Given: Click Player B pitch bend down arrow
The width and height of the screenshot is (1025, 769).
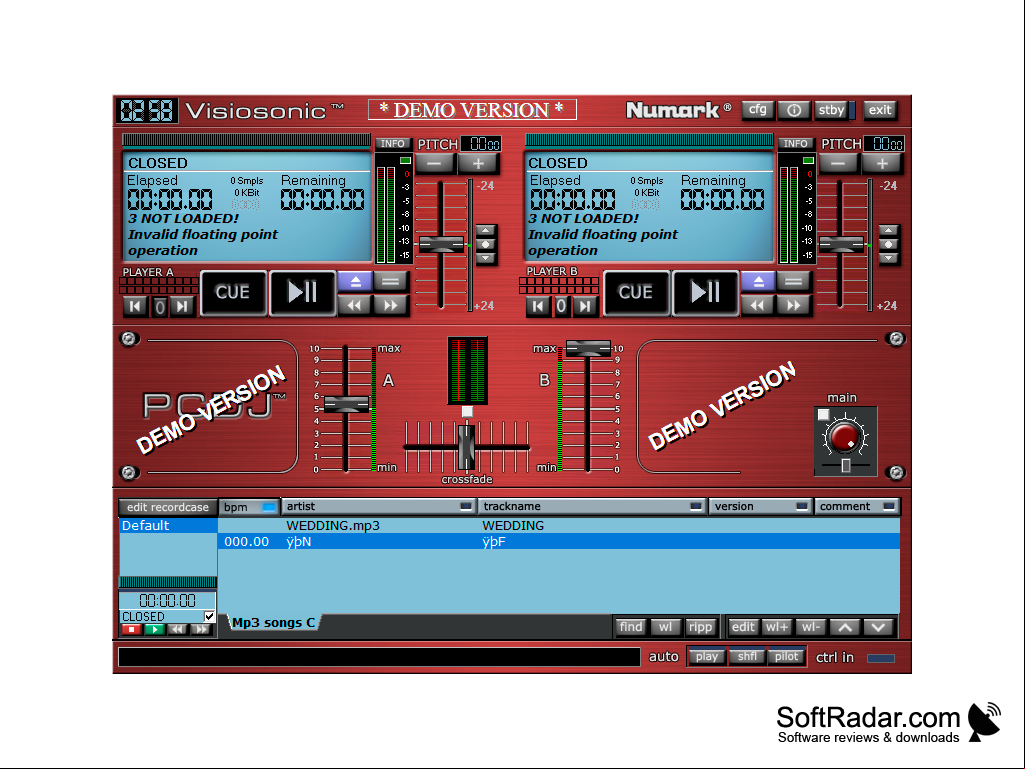Looking at the screenshot, I should (x=888, y=258).
